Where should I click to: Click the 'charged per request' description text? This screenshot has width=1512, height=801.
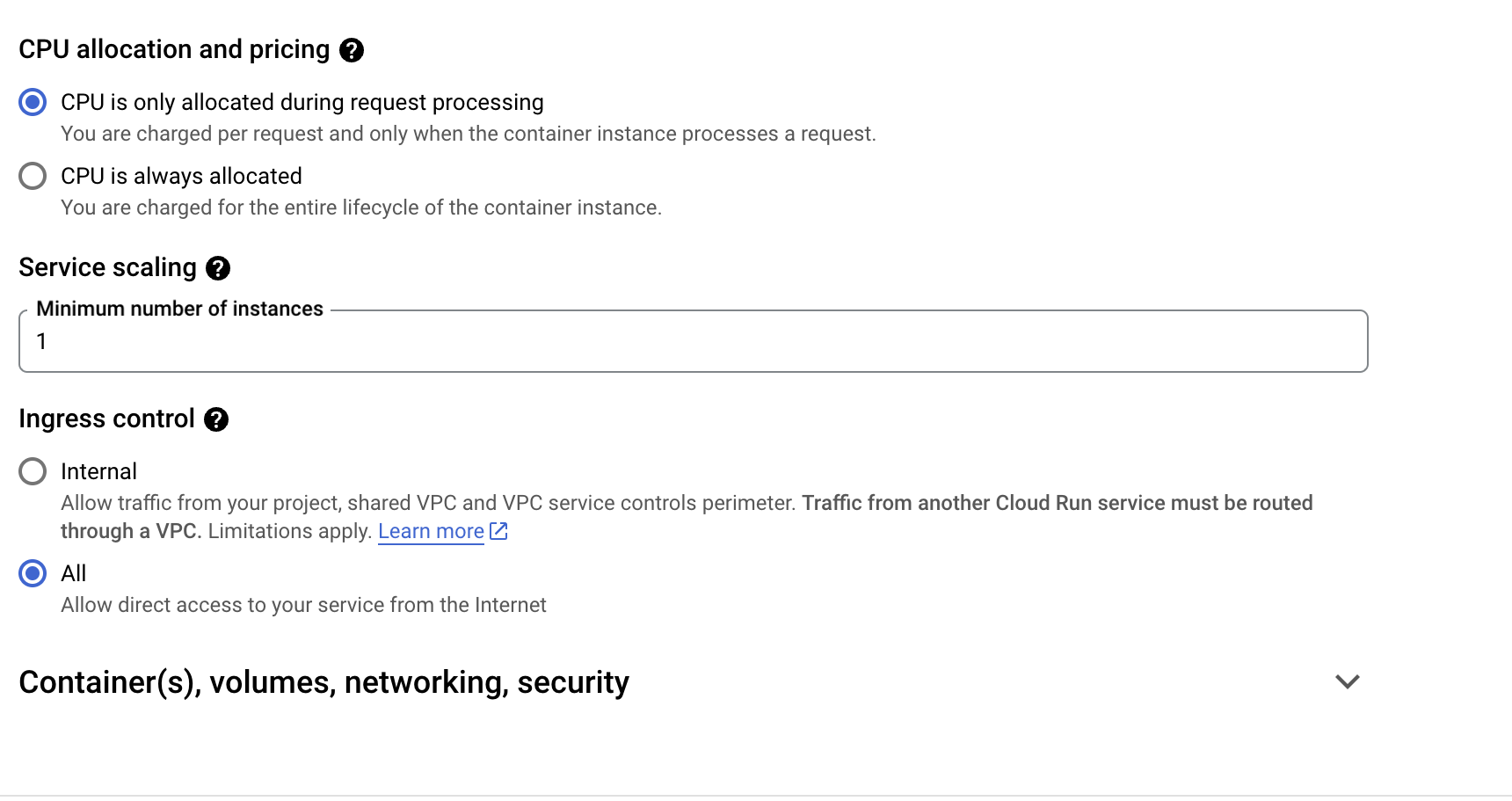click(x=468, y=134)
